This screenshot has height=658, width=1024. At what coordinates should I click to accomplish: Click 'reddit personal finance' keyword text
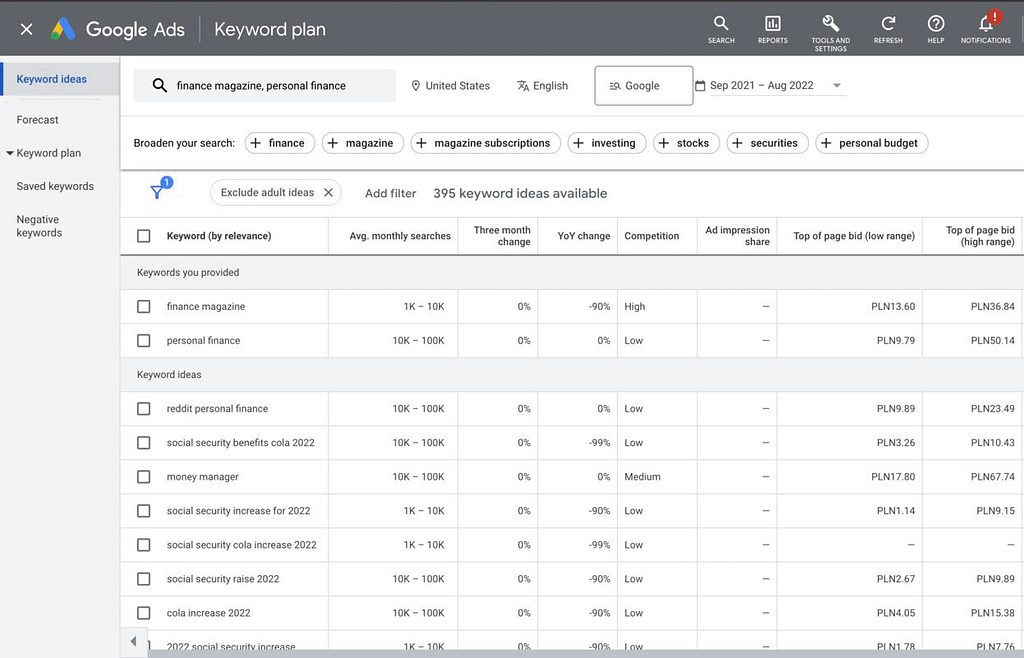(217, 409)
